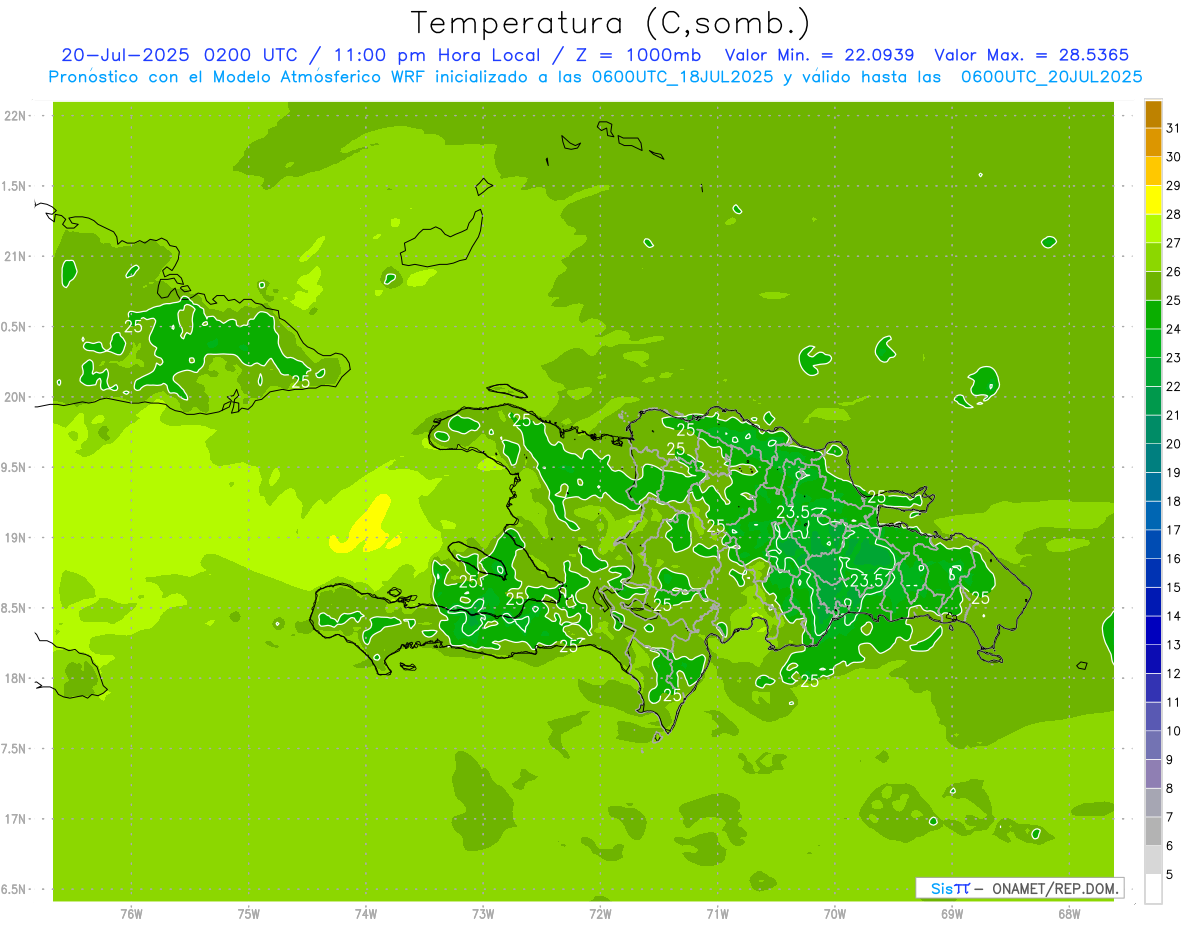This screenshot has width=1200, height=927.
Task: Click the color scale label "18"
Action: 1173,501
